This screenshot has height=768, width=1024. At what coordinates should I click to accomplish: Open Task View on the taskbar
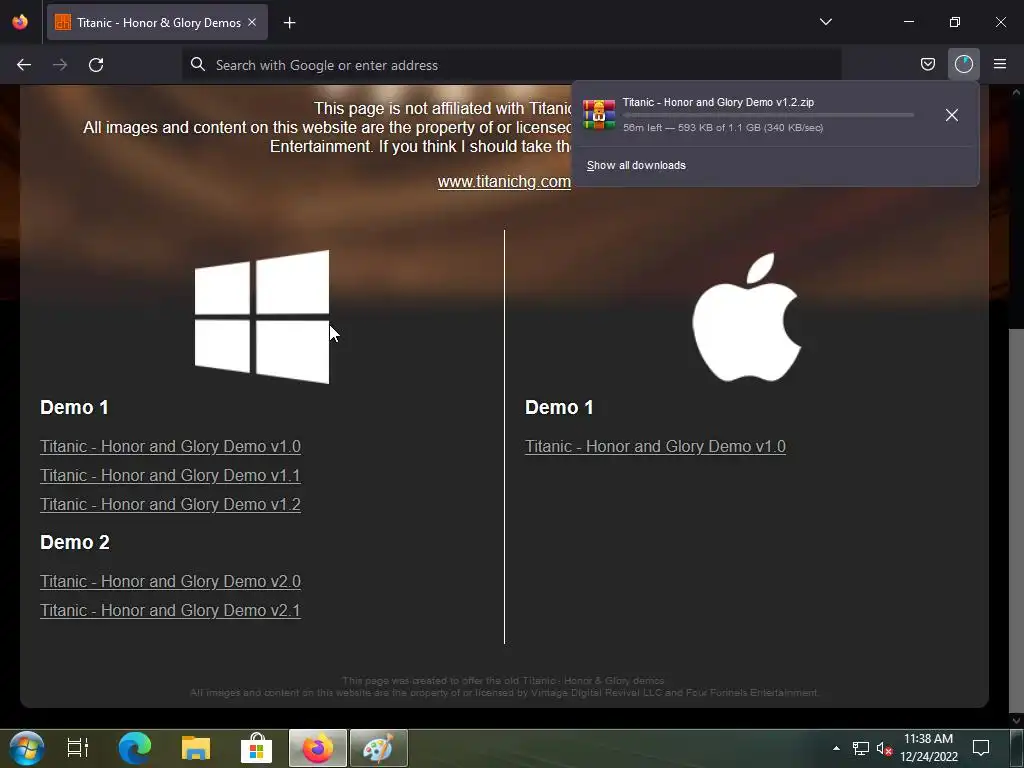(x=78, y=748)
